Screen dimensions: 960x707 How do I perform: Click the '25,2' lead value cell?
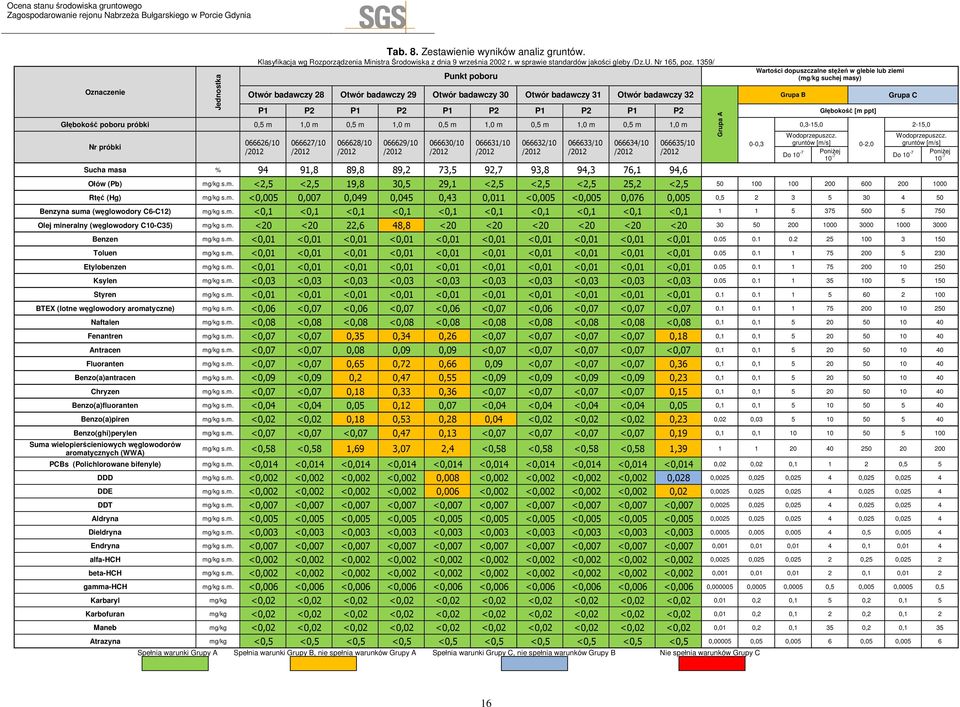[x=632, y=184]
